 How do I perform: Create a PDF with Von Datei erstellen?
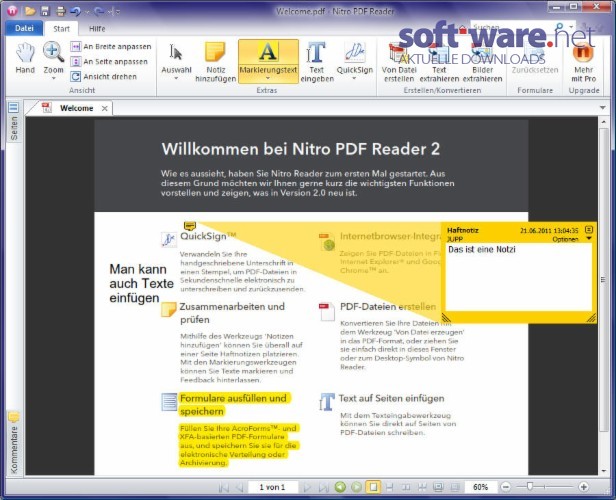pyautogui.click(x=399, y=63)
